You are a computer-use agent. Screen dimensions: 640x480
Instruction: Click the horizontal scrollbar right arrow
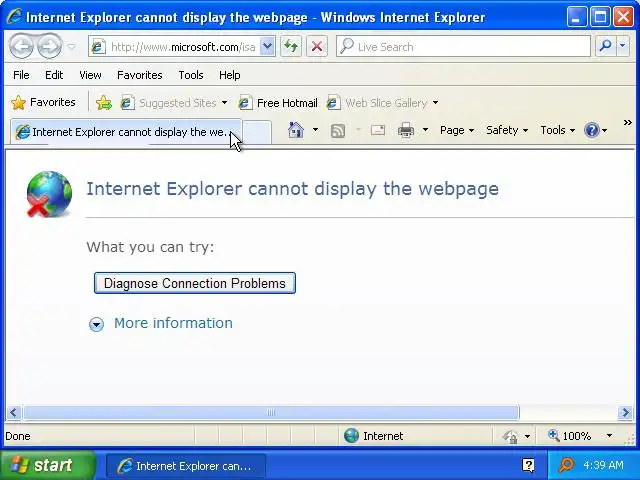tap(625, 413)
